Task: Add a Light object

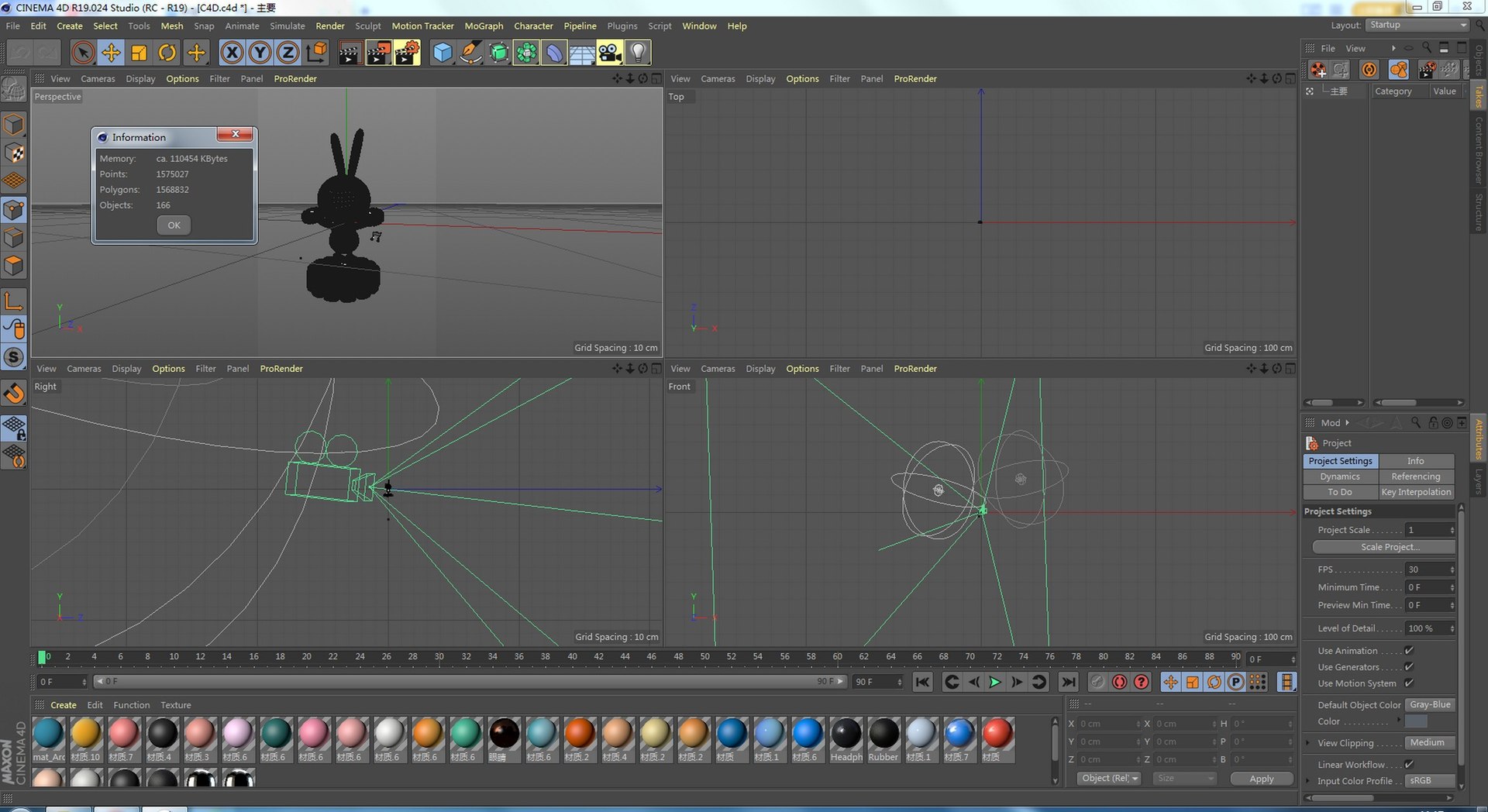Action: pos(638,53)
